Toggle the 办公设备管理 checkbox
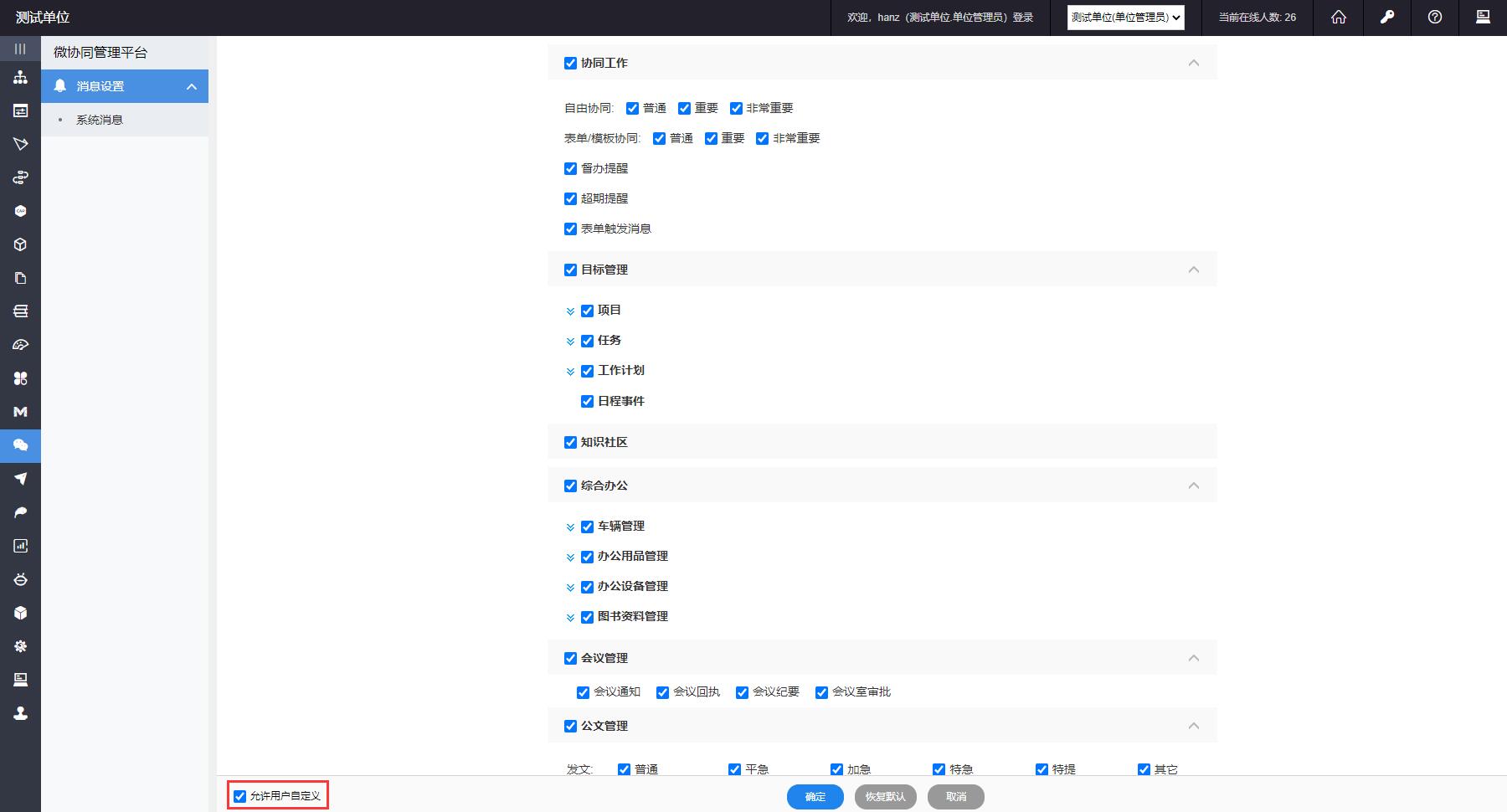This screenshot has height=812, width=1507. click(587, 587)
